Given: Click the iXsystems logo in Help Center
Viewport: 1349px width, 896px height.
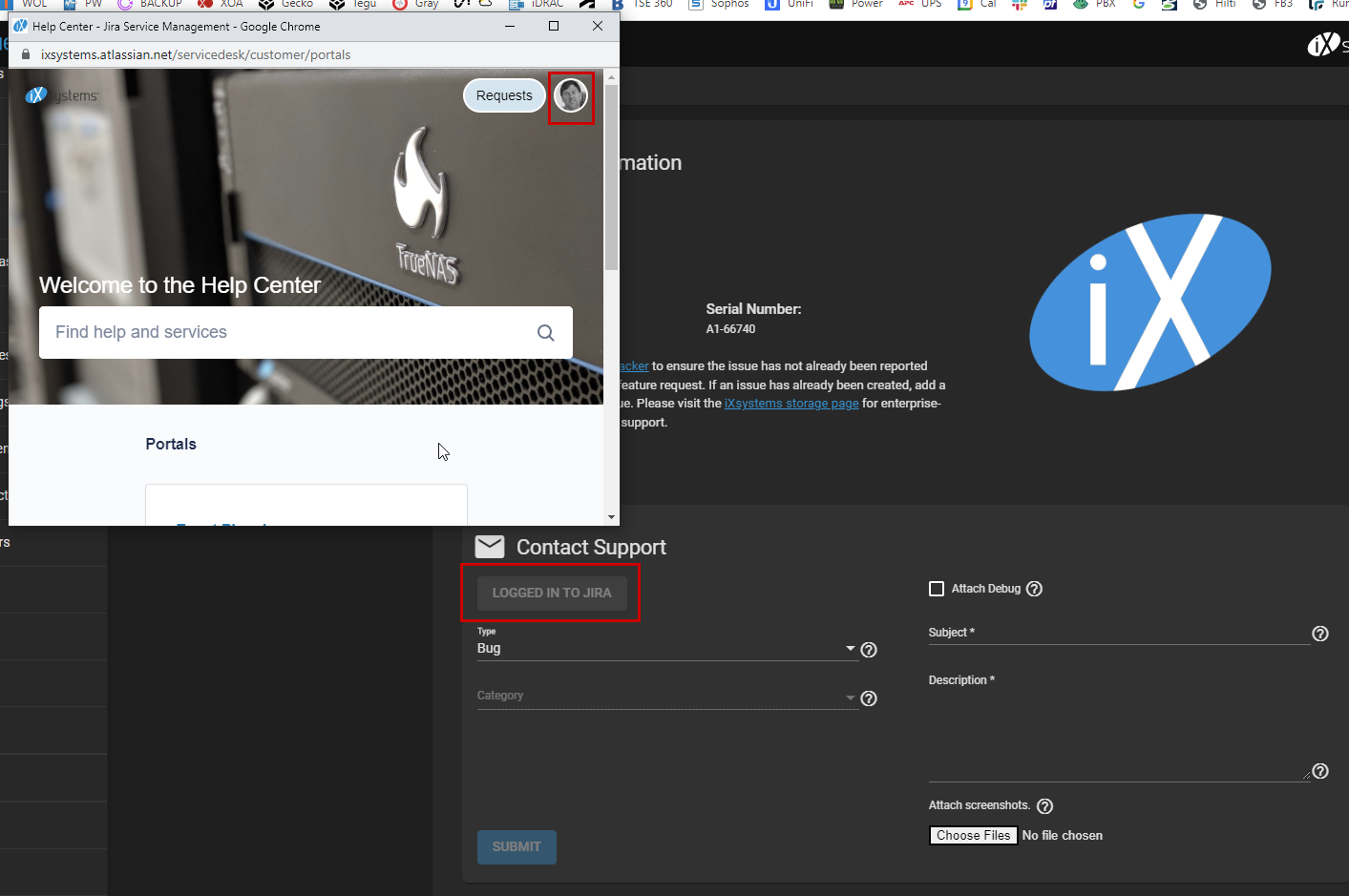Looking at the screenshot, I should [62, 95].
